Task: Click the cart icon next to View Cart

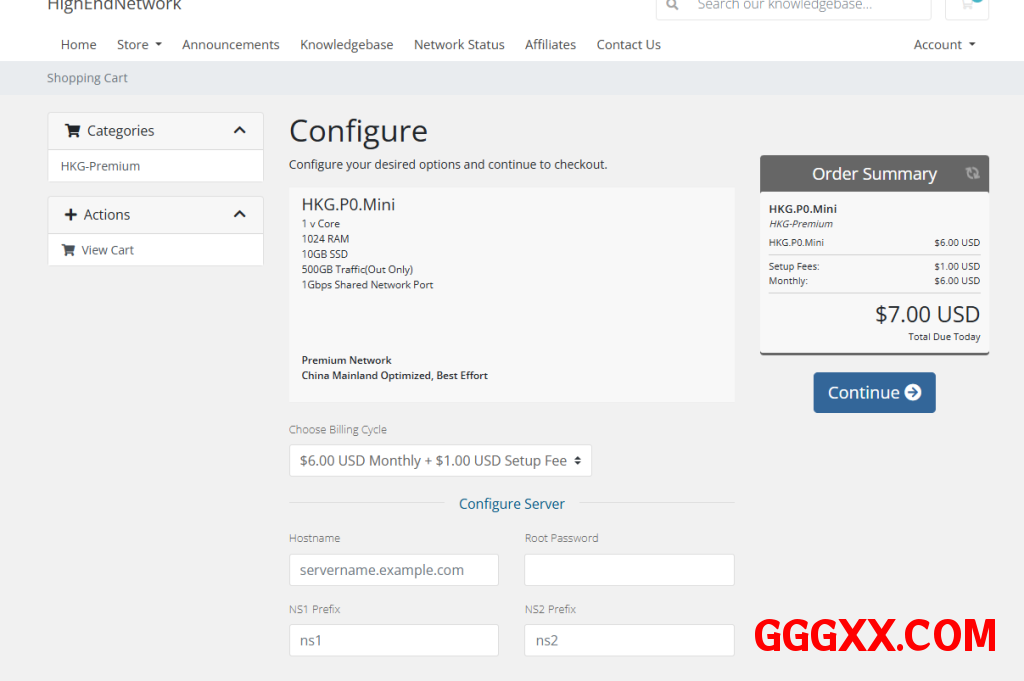Action: tap(68, 250)
